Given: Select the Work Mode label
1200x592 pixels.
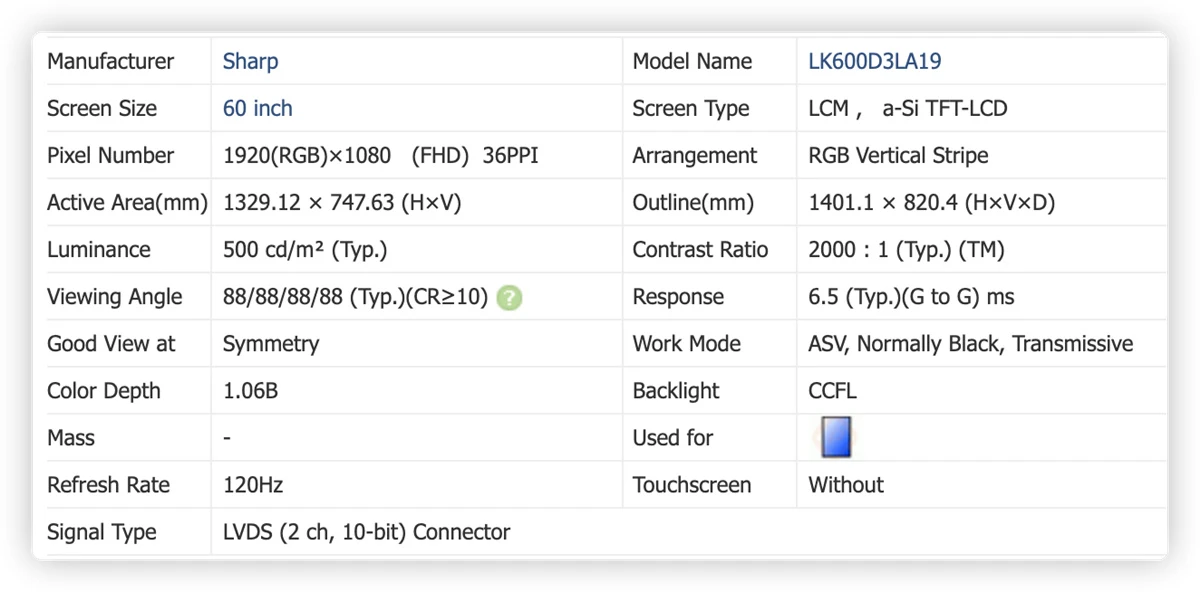Looking at the screenshot, I should (x=687, y=344).
